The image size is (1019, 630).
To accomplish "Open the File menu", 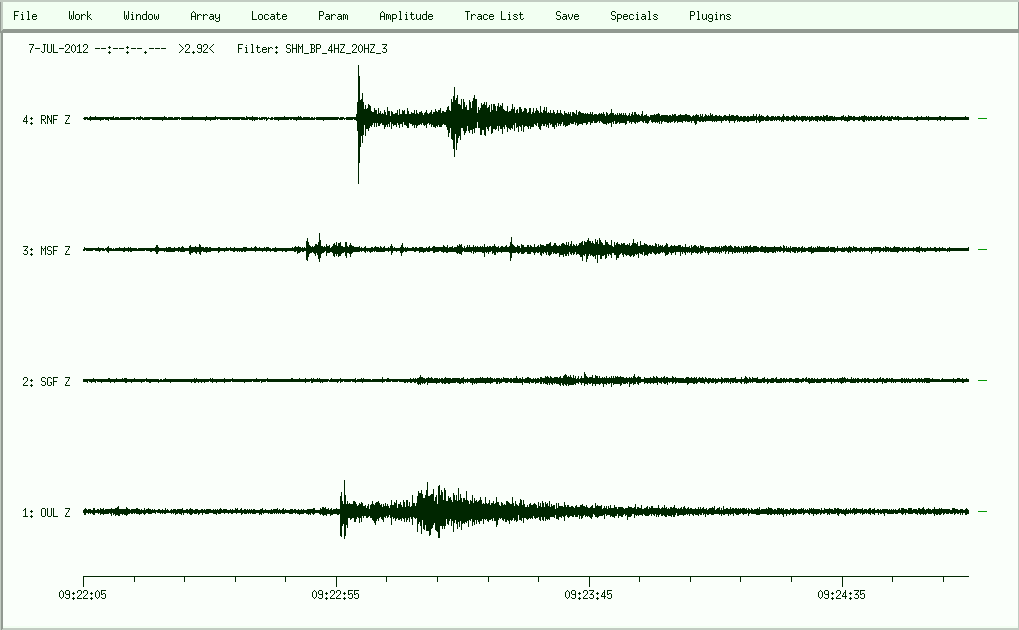I will point(25,16).
